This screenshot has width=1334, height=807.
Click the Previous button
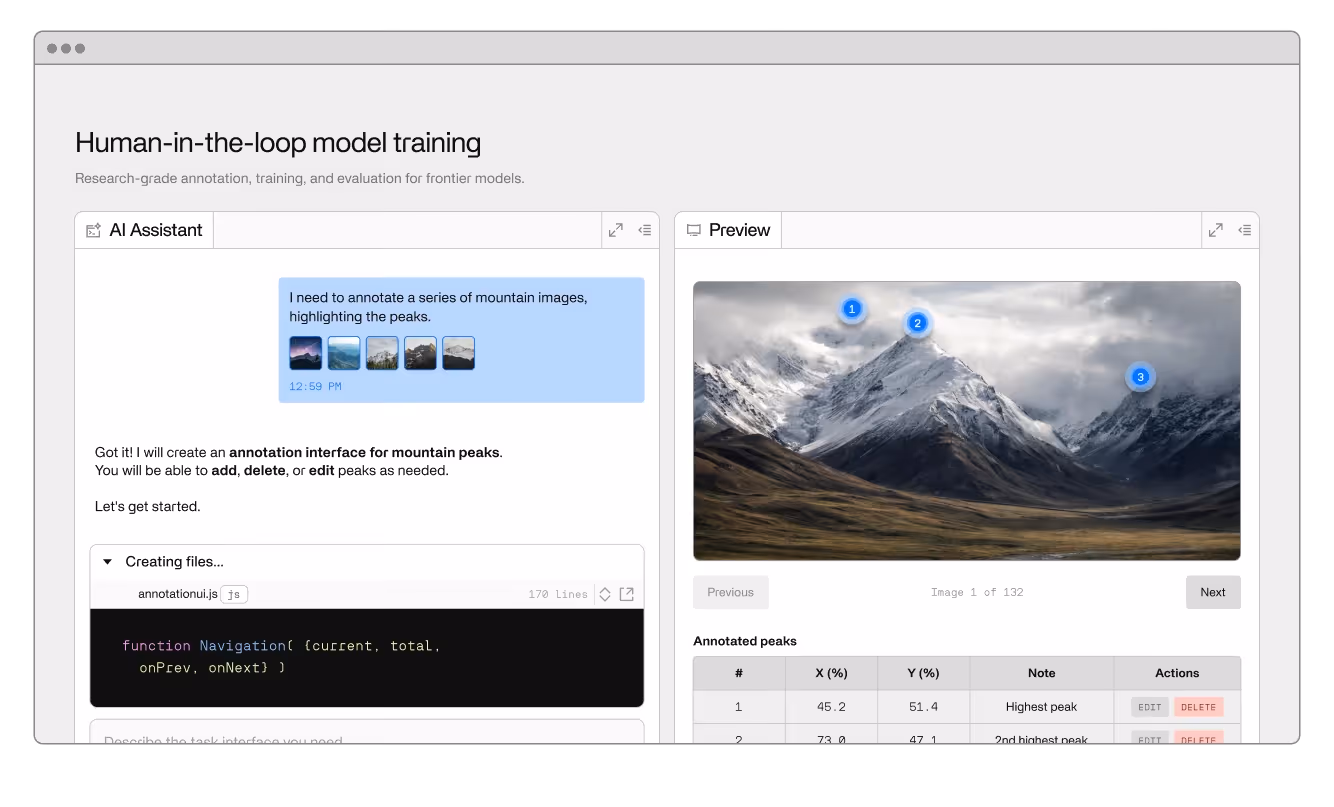[730, 592]
